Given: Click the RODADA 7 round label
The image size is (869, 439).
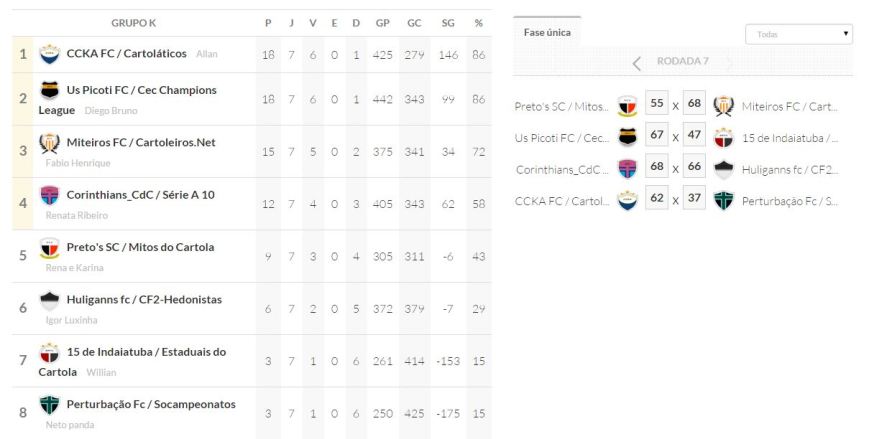Looking at the screenshot, I should 682,61.
